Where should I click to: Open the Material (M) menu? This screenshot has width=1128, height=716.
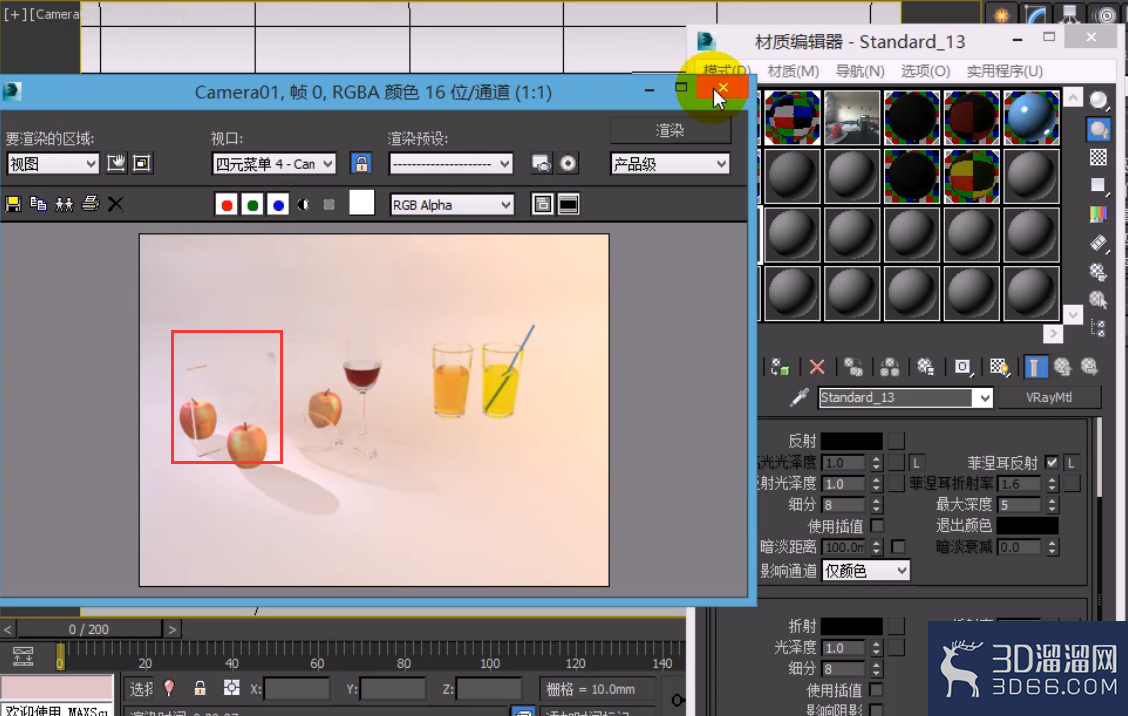tap(793, 71)
